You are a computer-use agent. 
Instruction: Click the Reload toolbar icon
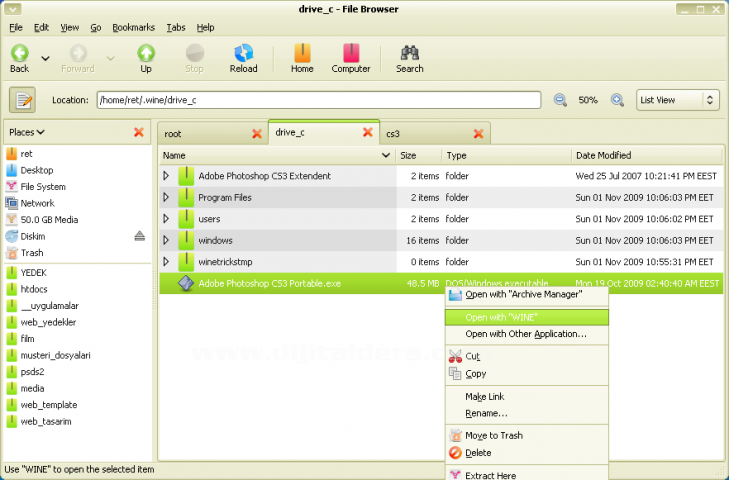tap(243, 58)
